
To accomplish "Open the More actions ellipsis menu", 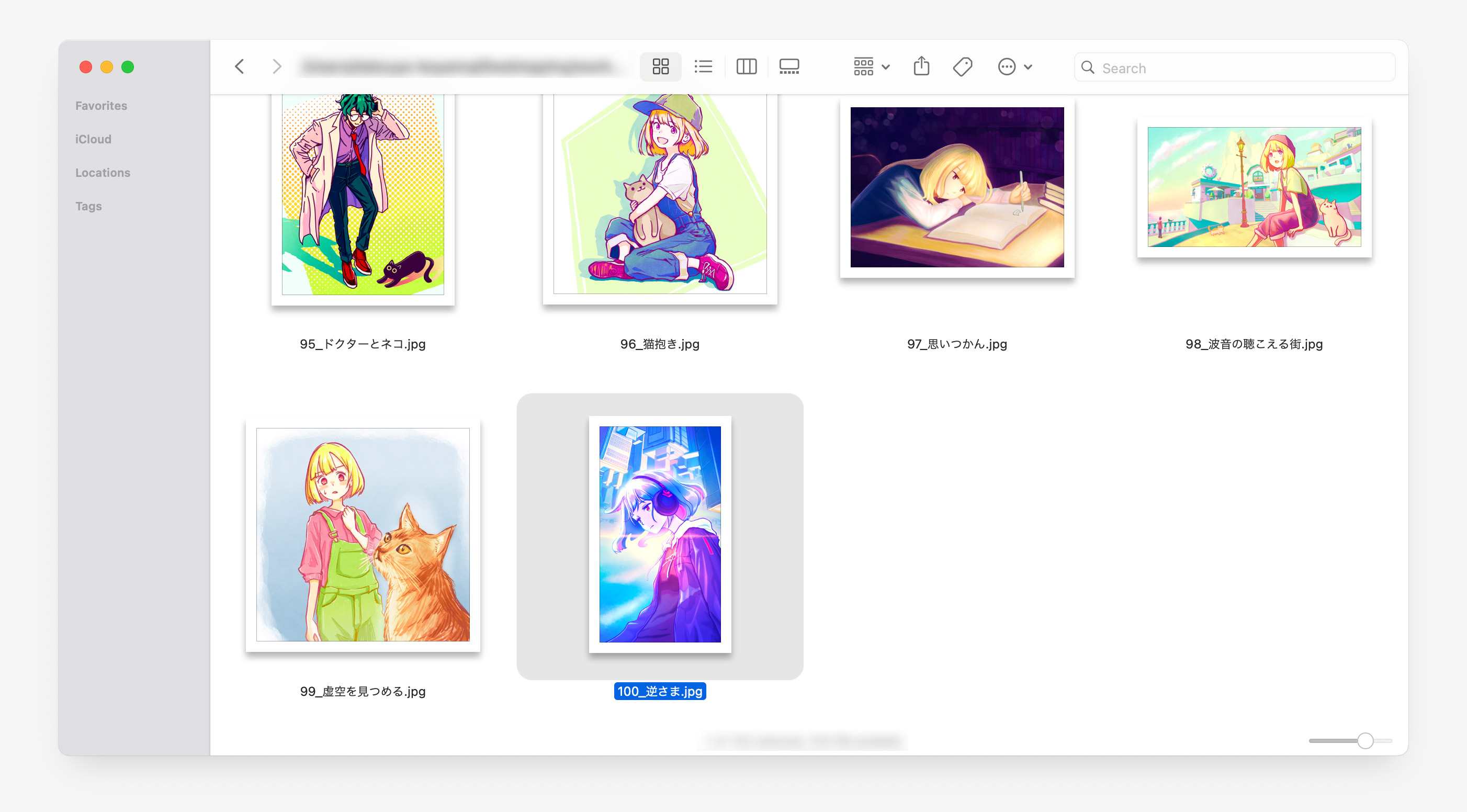I will point(1006,67).
